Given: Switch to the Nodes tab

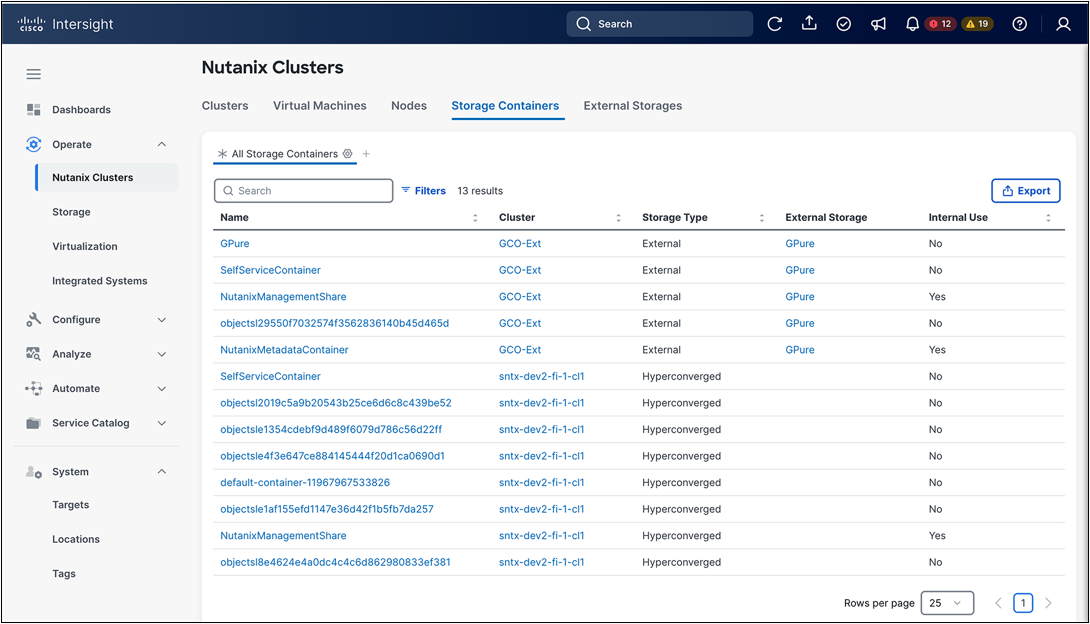Looking at the screenshot, I should click(x=409, y=106).
